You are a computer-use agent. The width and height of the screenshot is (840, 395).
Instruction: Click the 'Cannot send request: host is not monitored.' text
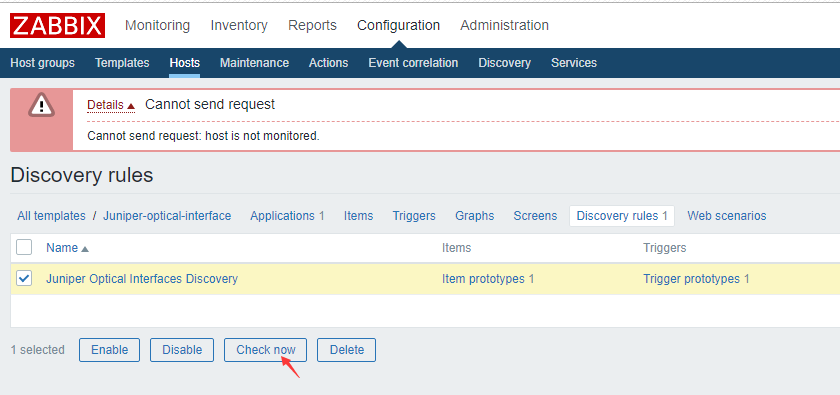tap(203, 136)
